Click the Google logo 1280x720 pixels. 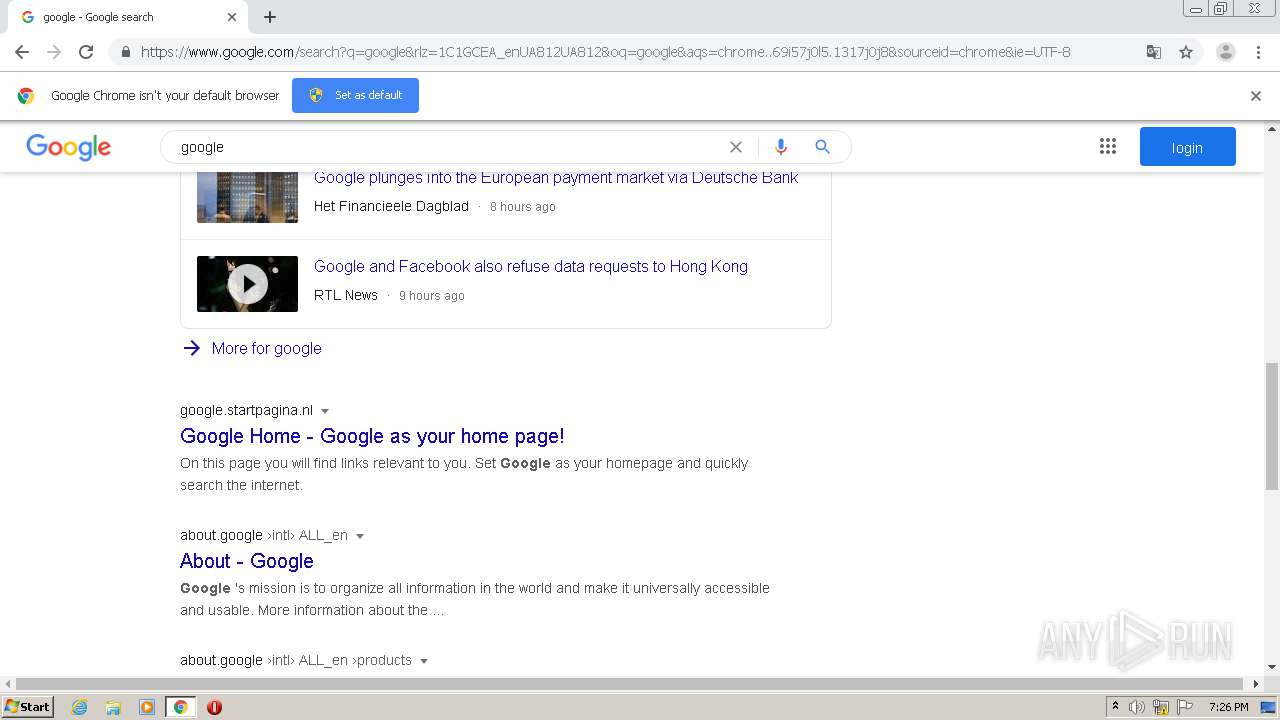pos(68,147)
